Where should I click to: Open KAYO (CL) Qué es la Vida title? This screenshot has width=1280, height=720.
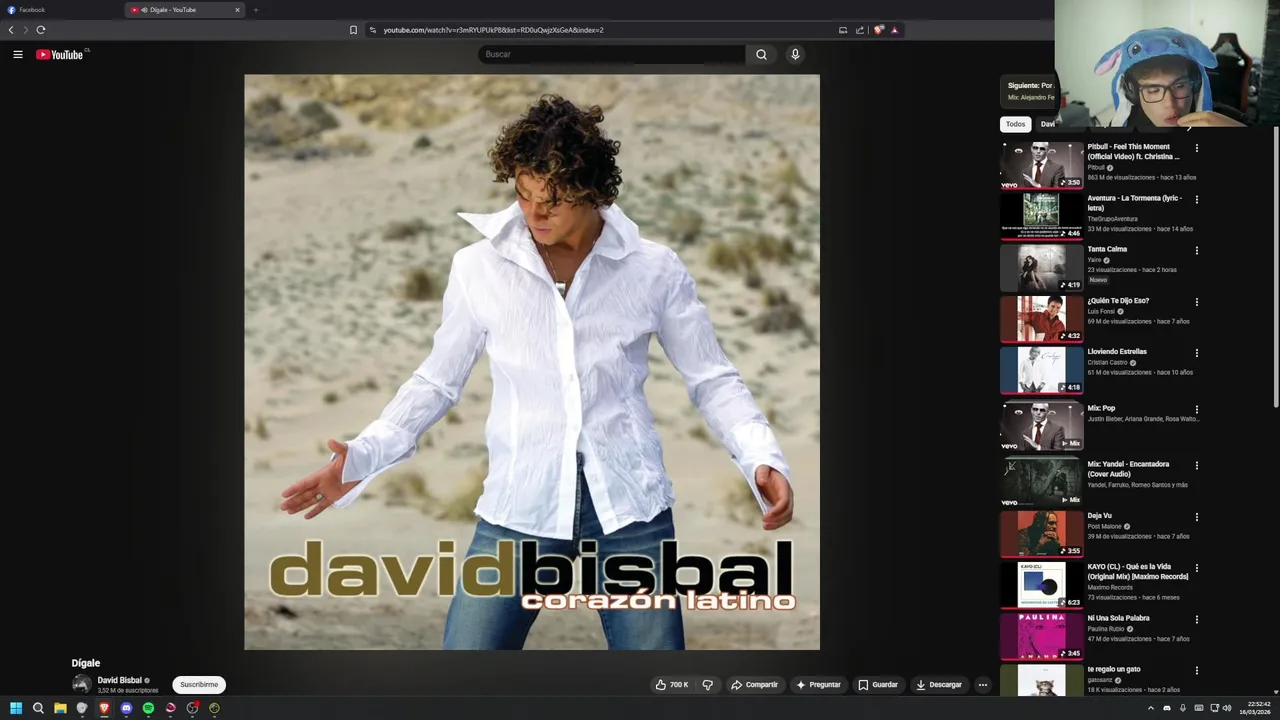tap(1138, 571)
